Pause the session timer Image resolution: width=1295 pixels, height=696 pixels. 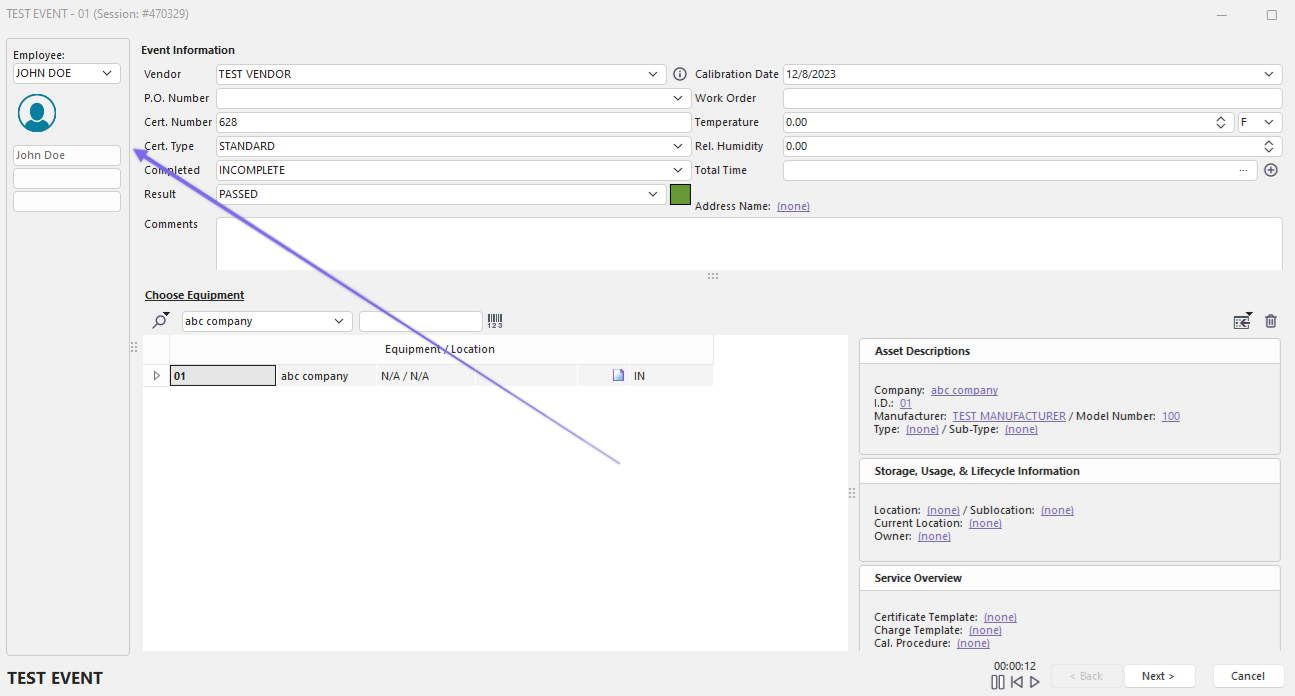(x=997, y=682)
